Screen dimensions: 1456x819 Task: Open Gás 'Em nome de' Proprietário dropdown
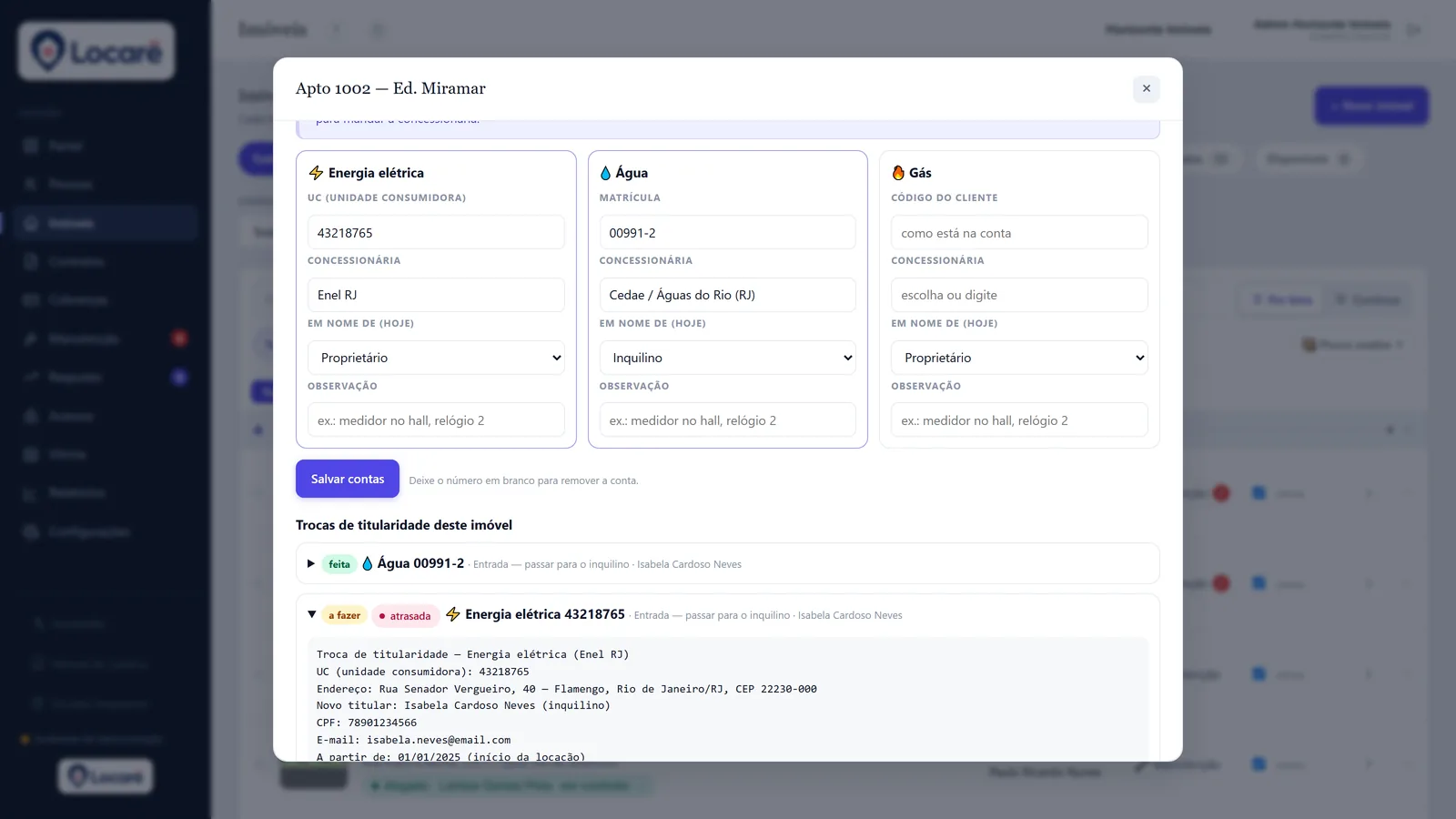click(1019, 358)
